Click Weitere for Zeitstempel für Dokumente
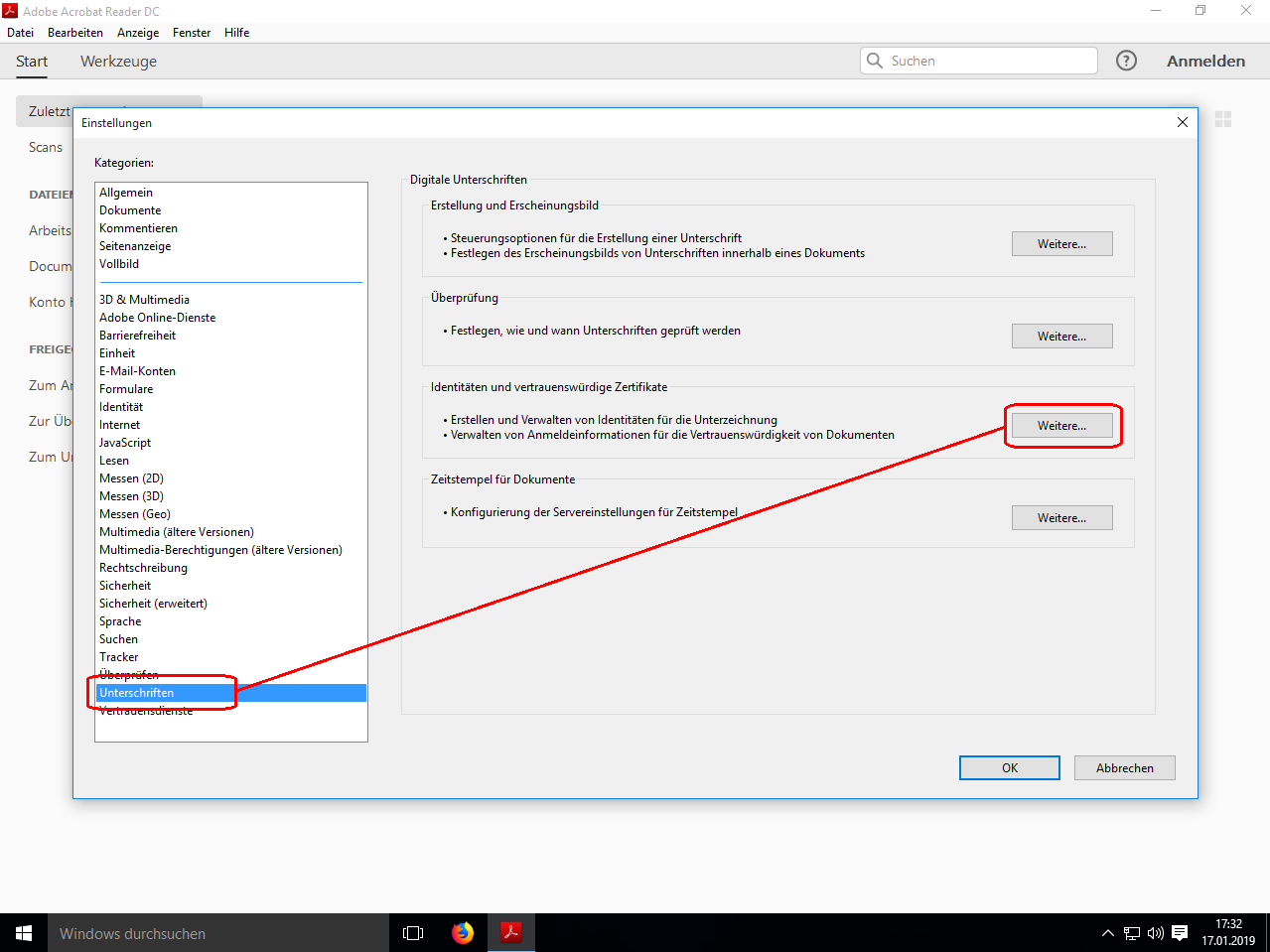Image resolution: width=1270 pixels, height=952 pixels. click(x=1061, y=518)
